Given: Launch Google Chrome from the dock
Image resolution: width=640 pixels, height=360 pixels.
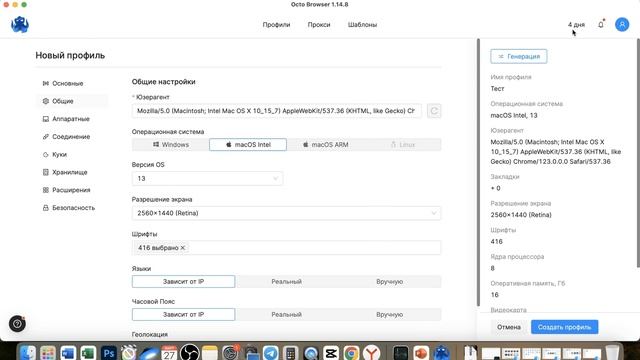Looking at the screenshot, I should coord(351,353).
